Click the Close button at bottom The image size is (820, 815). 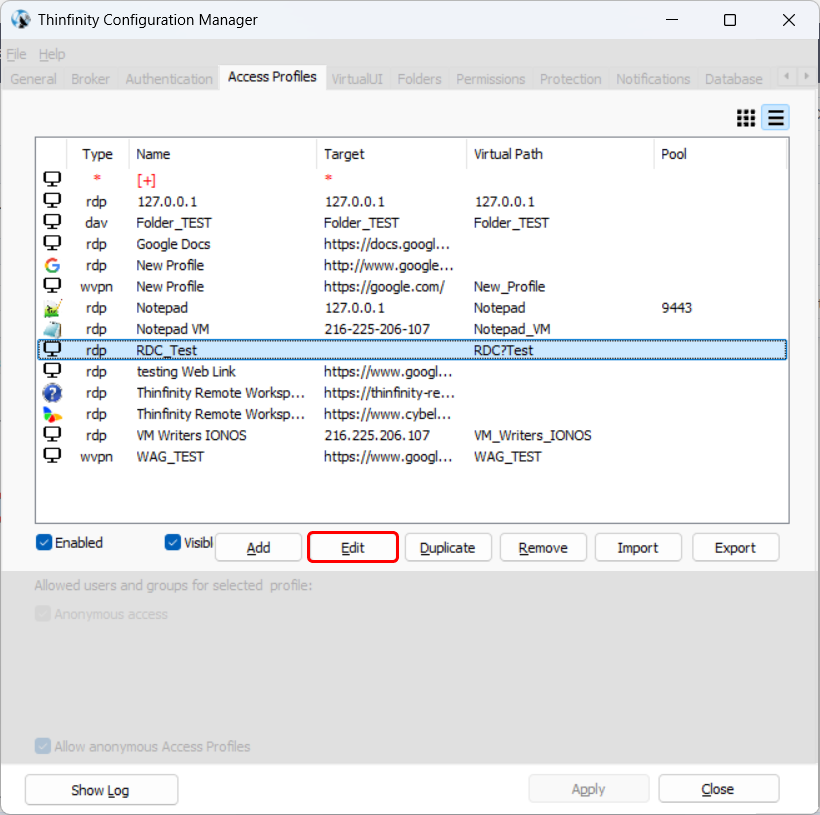pyautogui.click(x=719, y=789)
